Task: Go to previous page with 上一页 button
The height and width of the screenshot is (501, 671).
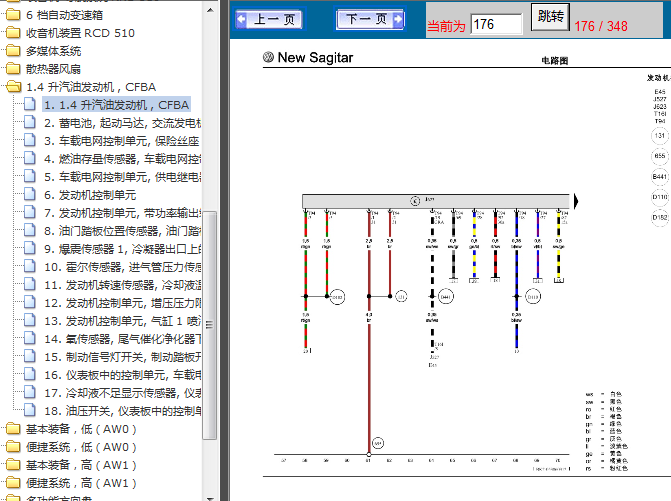Action: (269, 19)
